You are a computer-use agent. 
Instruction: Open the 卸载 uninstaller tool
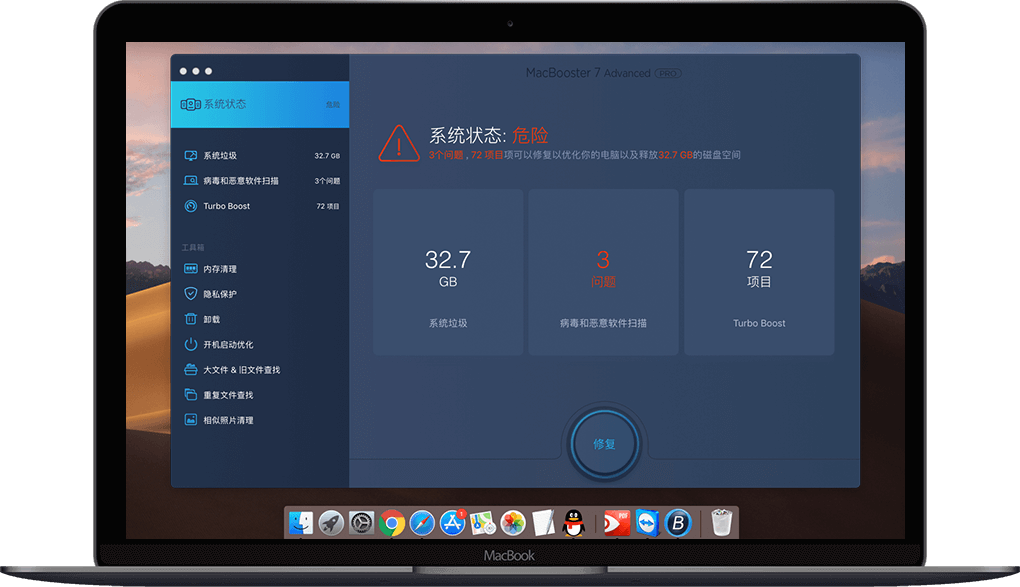pos(211,319)
